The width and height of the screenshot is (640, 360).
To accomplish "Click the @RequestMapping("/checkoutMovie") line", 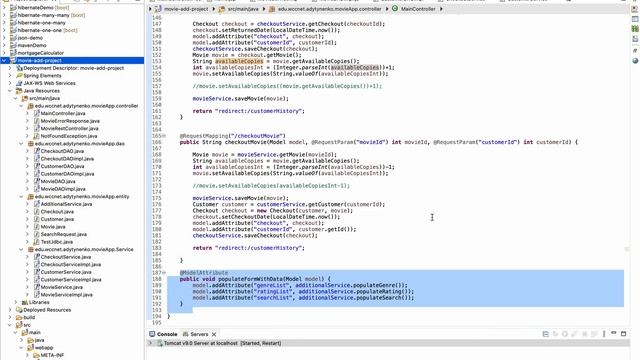I will 232,136.
